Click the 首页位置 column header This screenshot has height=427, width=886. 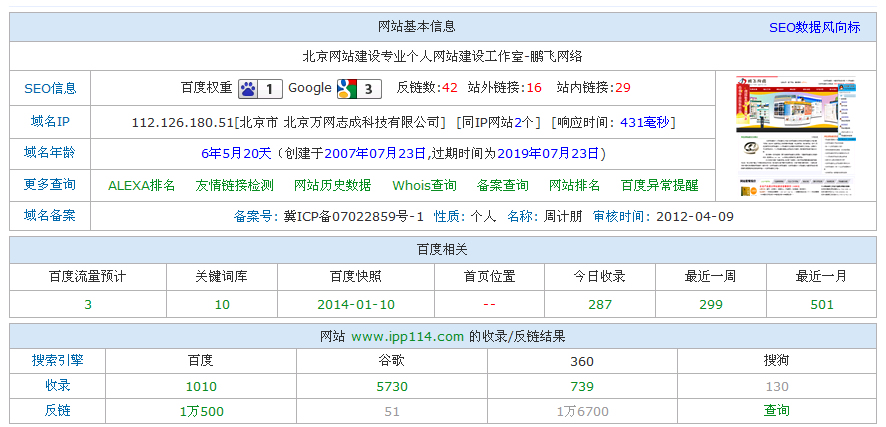pyautogui.click(x=489, y=277)
